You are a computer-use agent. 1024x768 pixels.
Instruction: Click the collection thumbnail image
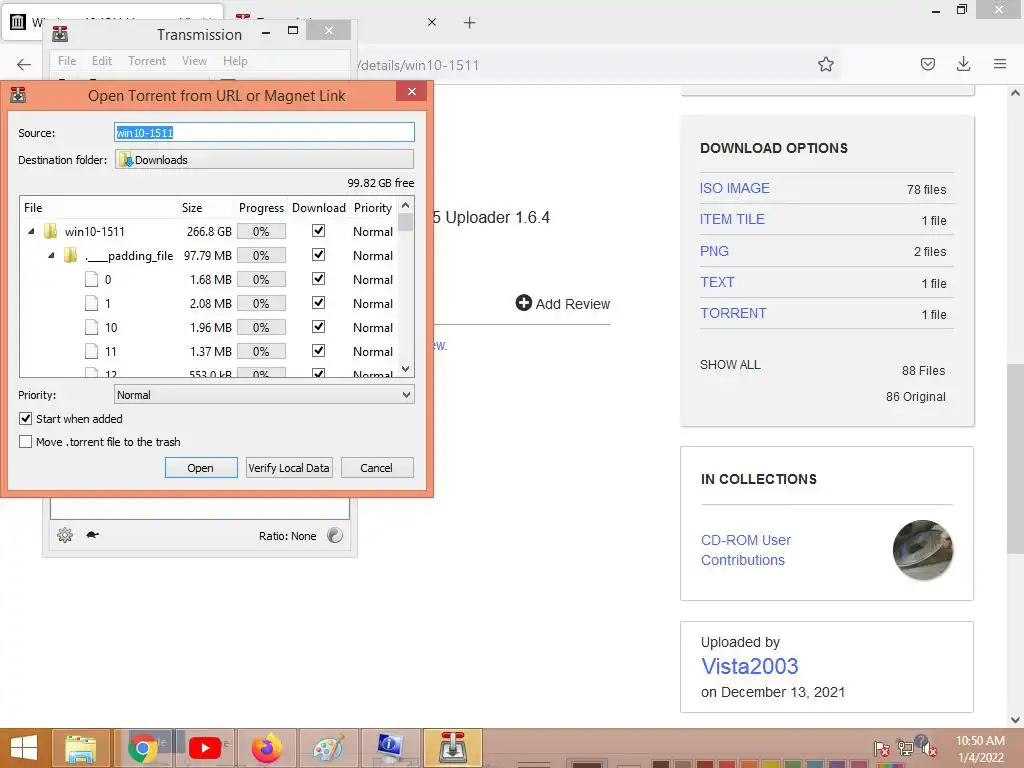tap(922, 550)
